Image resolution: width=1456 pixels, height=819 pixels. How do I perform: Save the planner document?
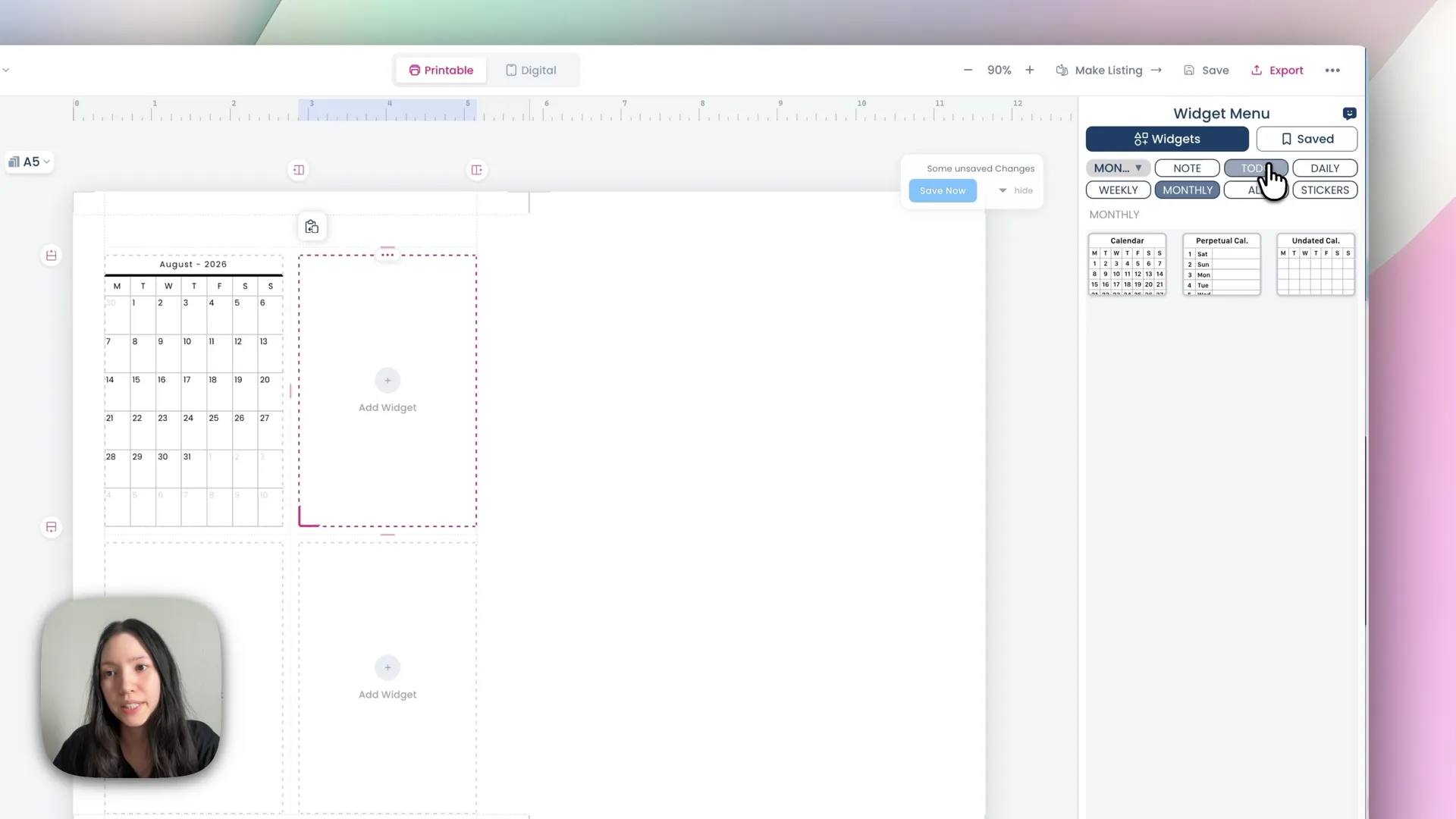coord(1207,71)
